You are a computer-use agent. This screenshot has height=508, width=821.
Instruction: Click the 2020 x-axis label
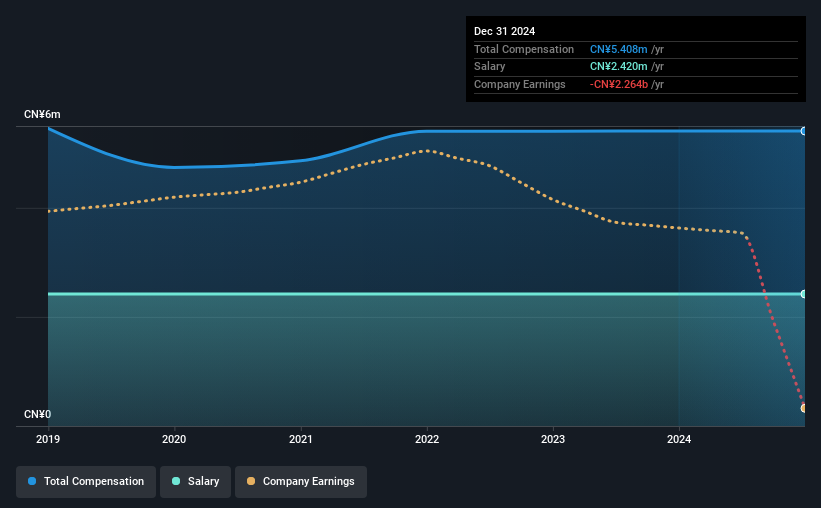tap(174, 439)
